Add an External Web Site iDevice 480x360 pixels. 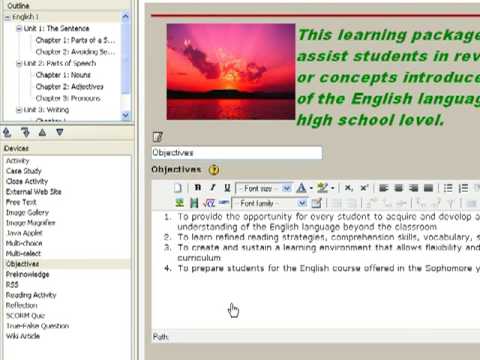pos(34,192)
